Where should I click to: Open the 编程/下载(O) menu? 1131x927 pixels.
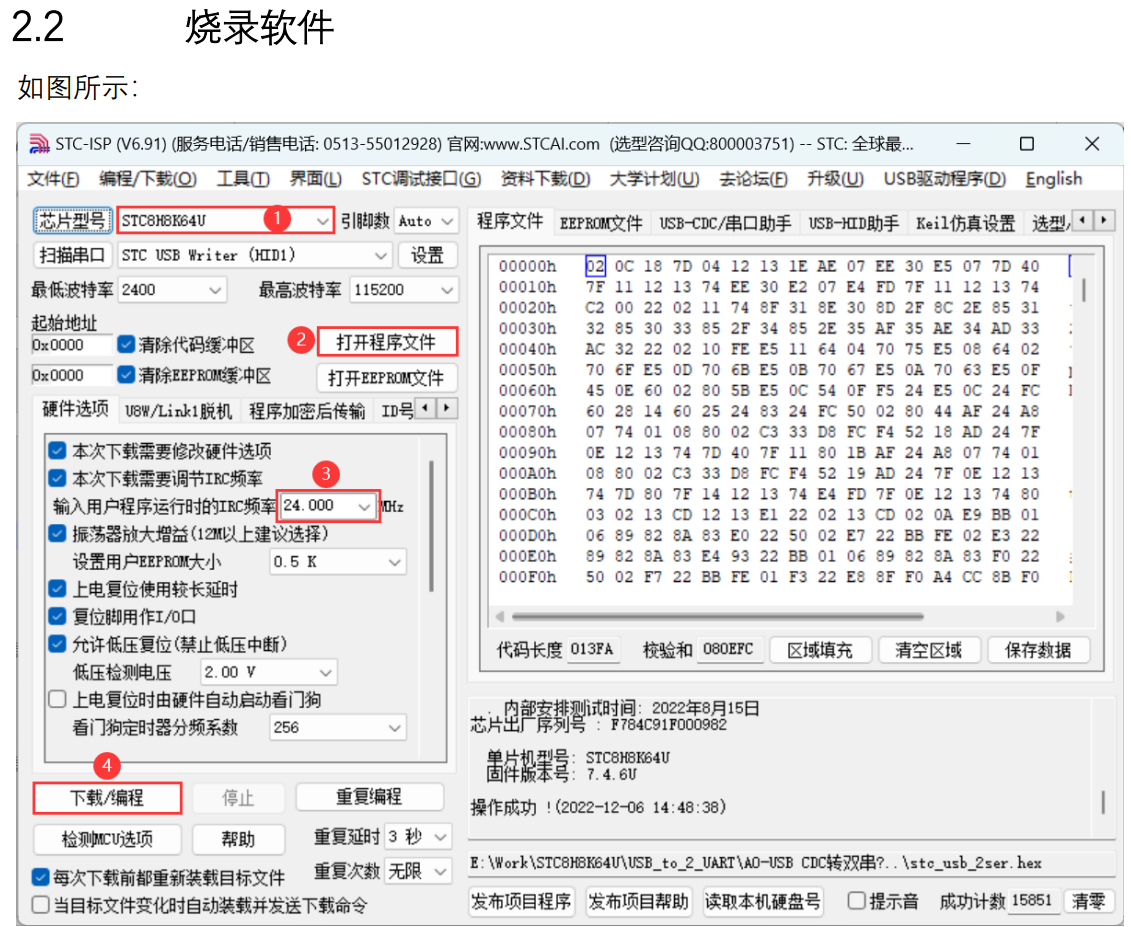point(148,179)
